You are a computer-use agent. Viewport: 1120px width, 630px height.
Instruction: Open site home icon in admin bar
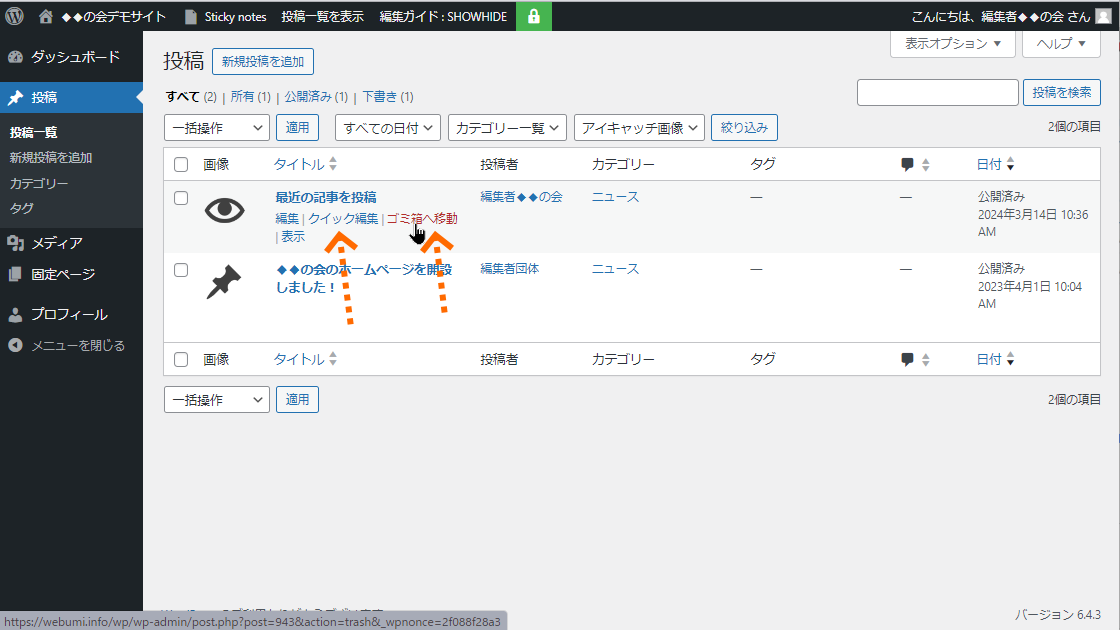coord(46,16)
